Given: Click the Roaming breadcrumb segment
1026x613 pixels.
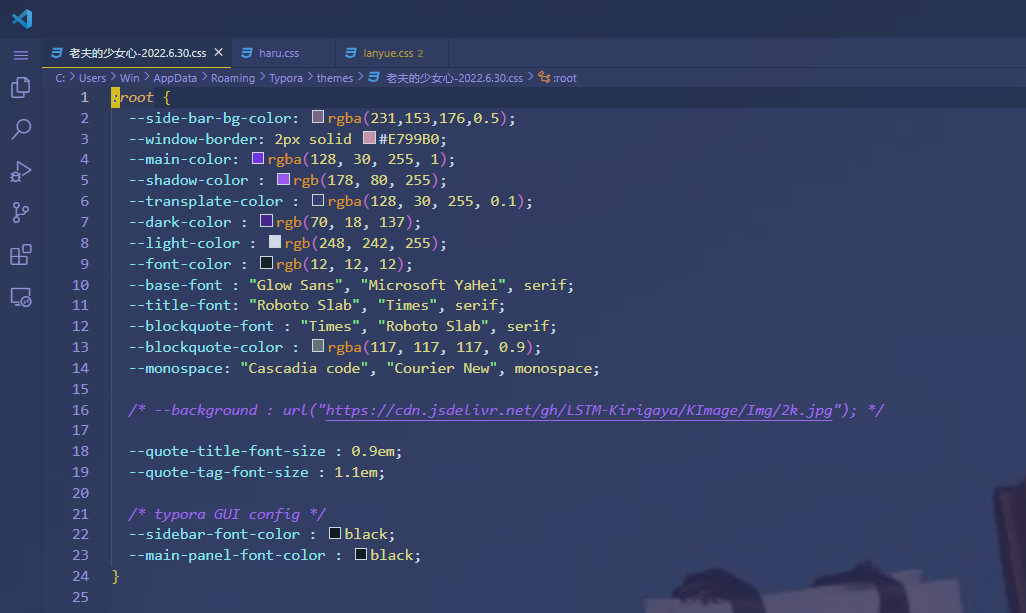Looking at the screenshot, I should pyautogui.click(x=232, y=78).
